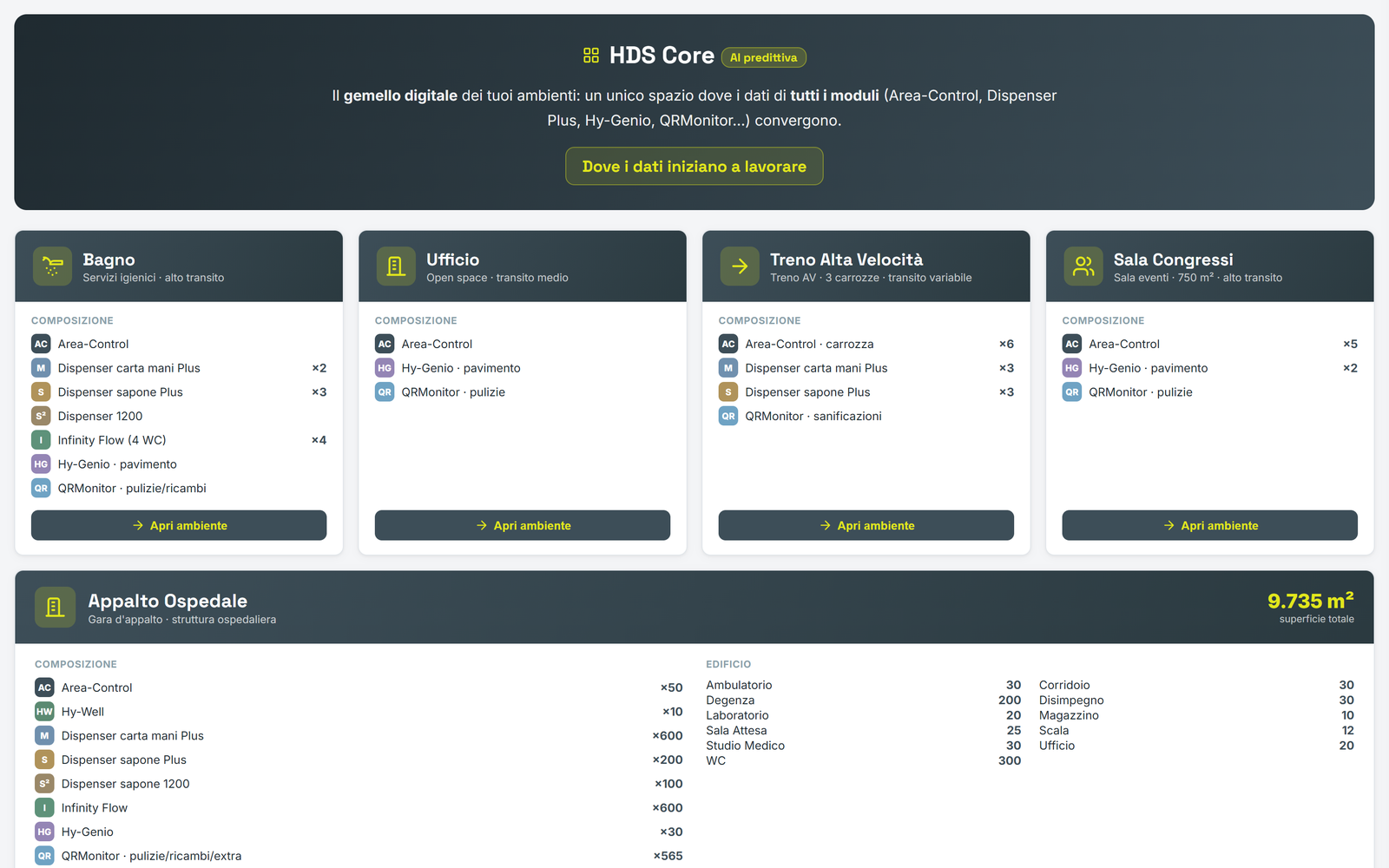The width and height of the screenshot is (1389, 868).
Task: Click the Ufficio building icon
Action: pos(396,266)
